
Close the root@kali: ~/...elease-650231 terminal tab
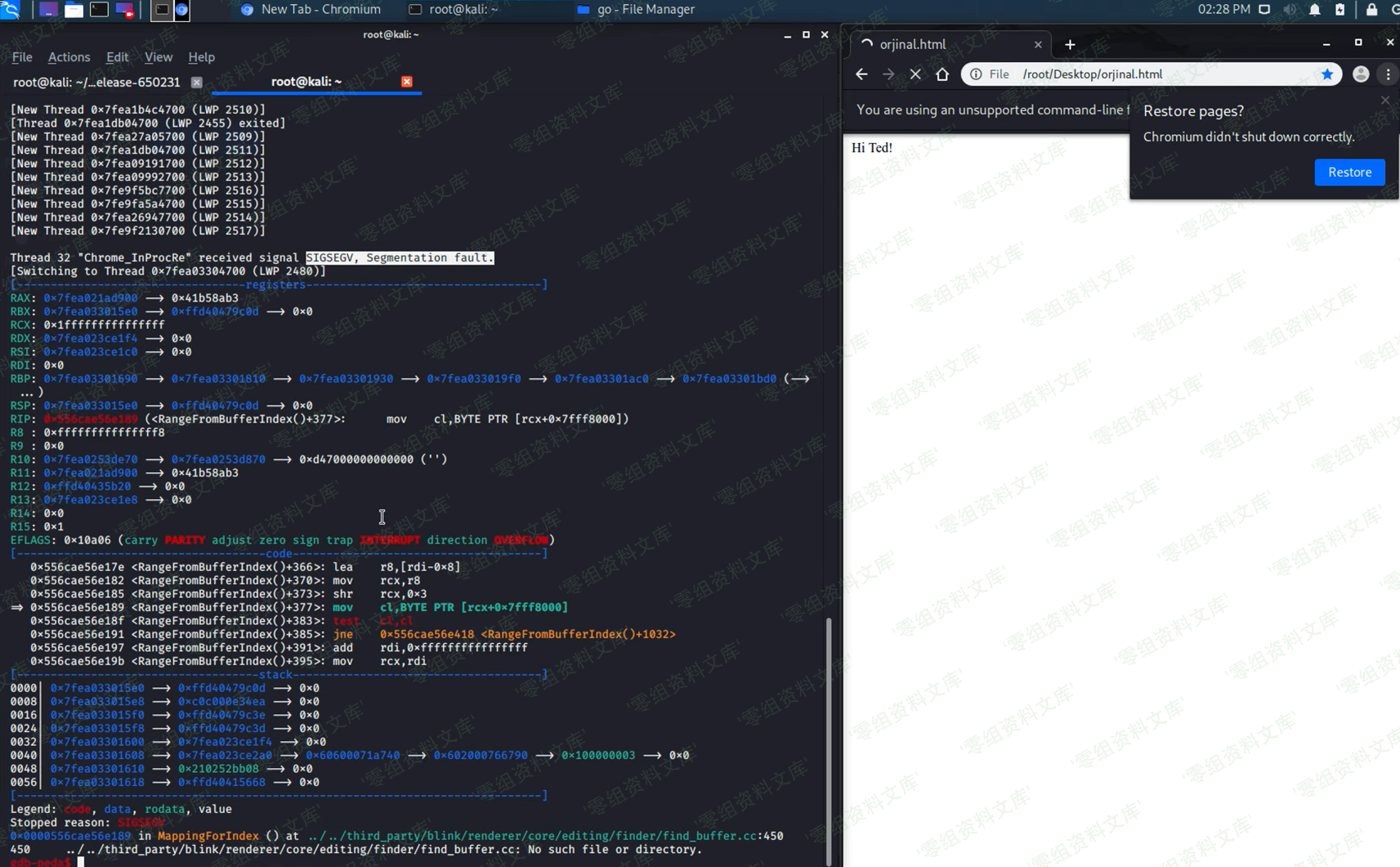tap(197, 82)
